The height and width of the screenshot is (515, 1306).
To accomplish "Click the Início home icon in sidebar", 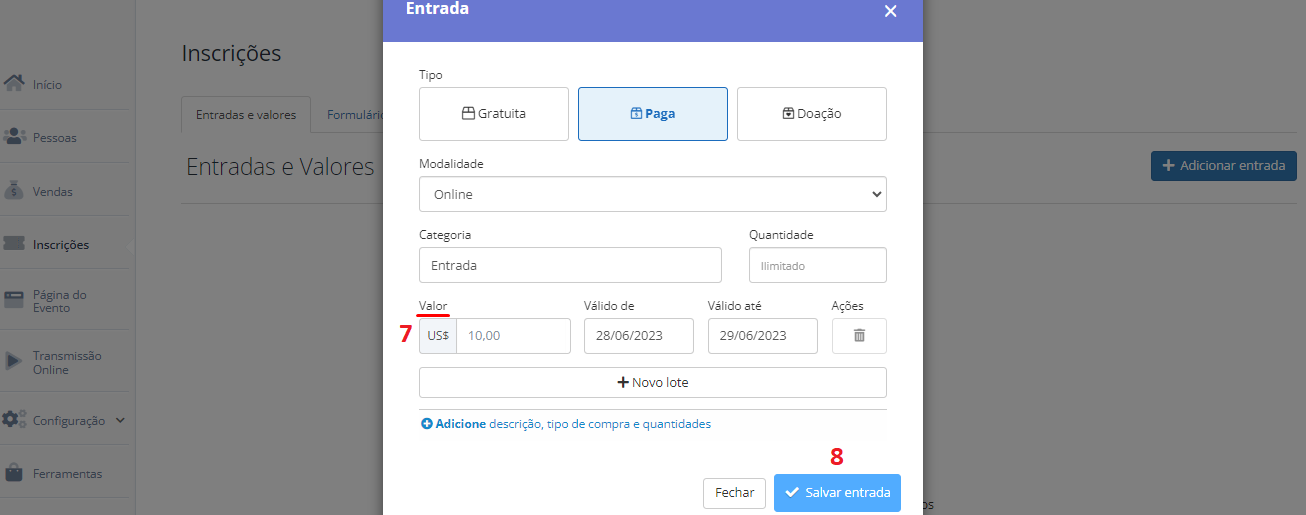I will (x=14, y=84).
